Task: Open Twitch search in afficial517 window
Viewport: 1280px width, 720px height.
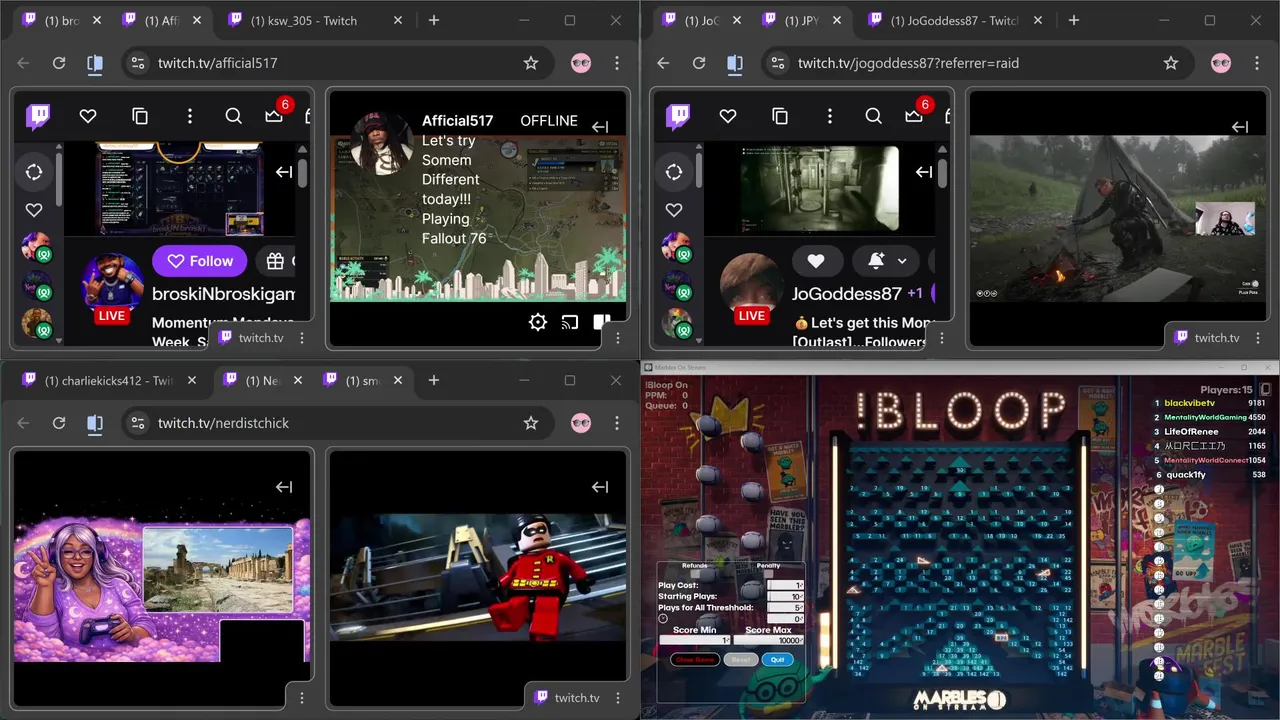Action: click(x=233, y=116)
